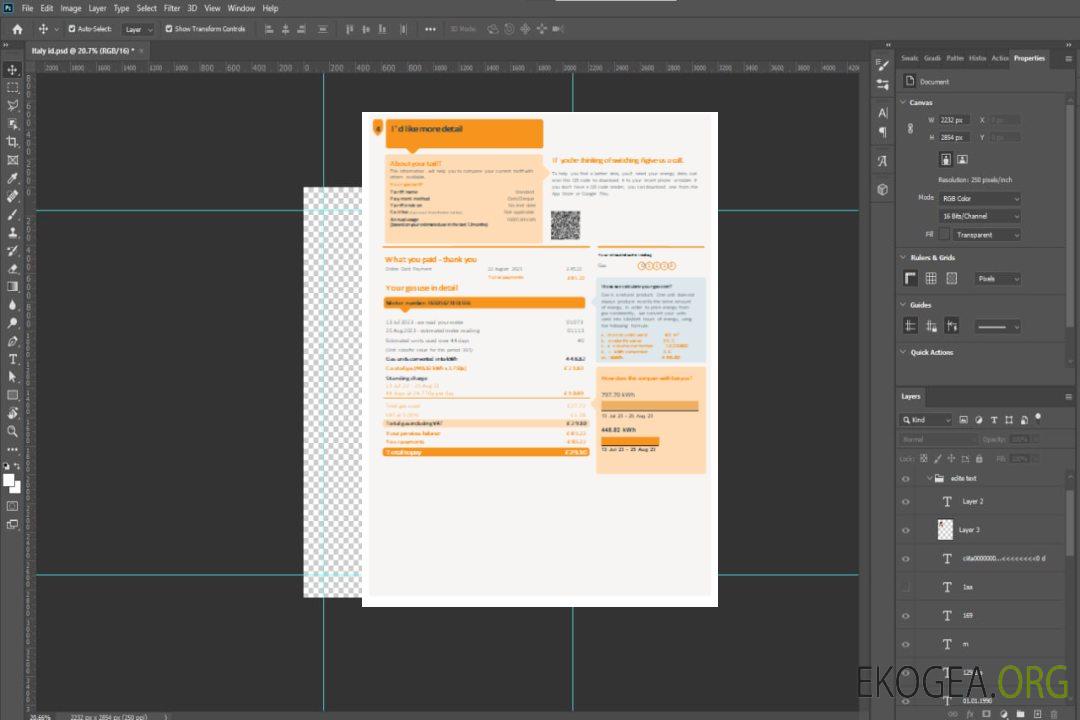Click the Home icon in options bar
Image resolution: width=1080 pixels, height=720 pixels.
point(17,29)
